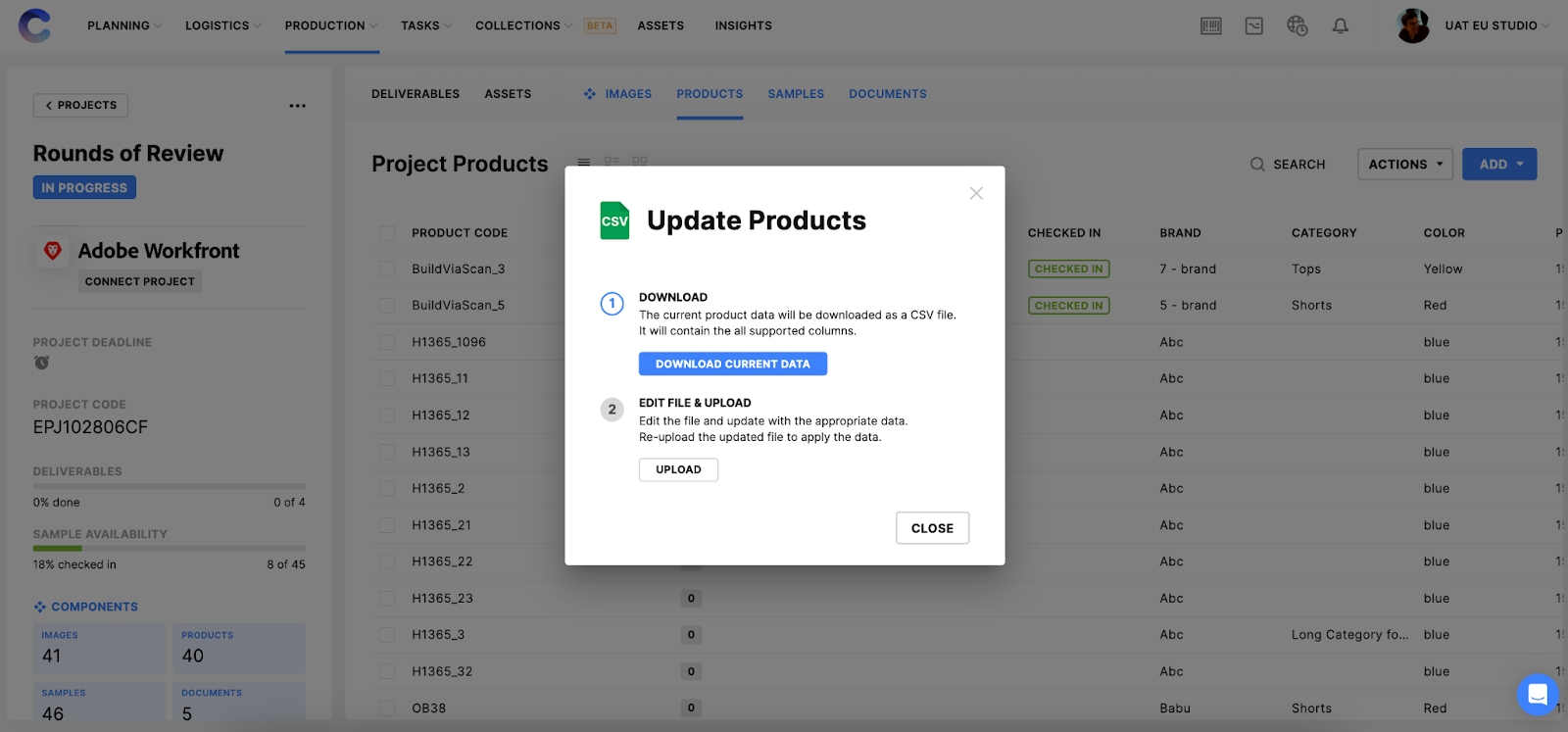1568x732 pixels.
Task: Close the dialog with the X icon
Action: click(x=976, y=193)
